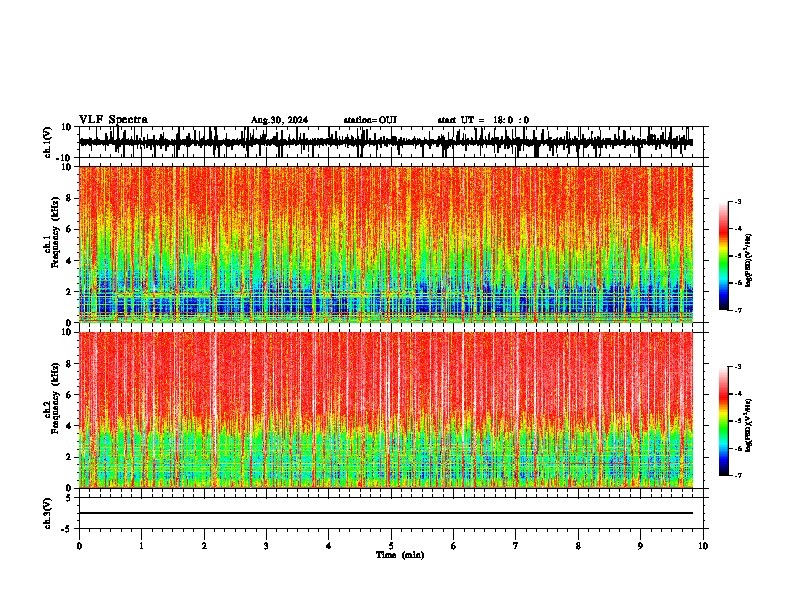Click the "9" tick on the Time axis

(640, 546)
